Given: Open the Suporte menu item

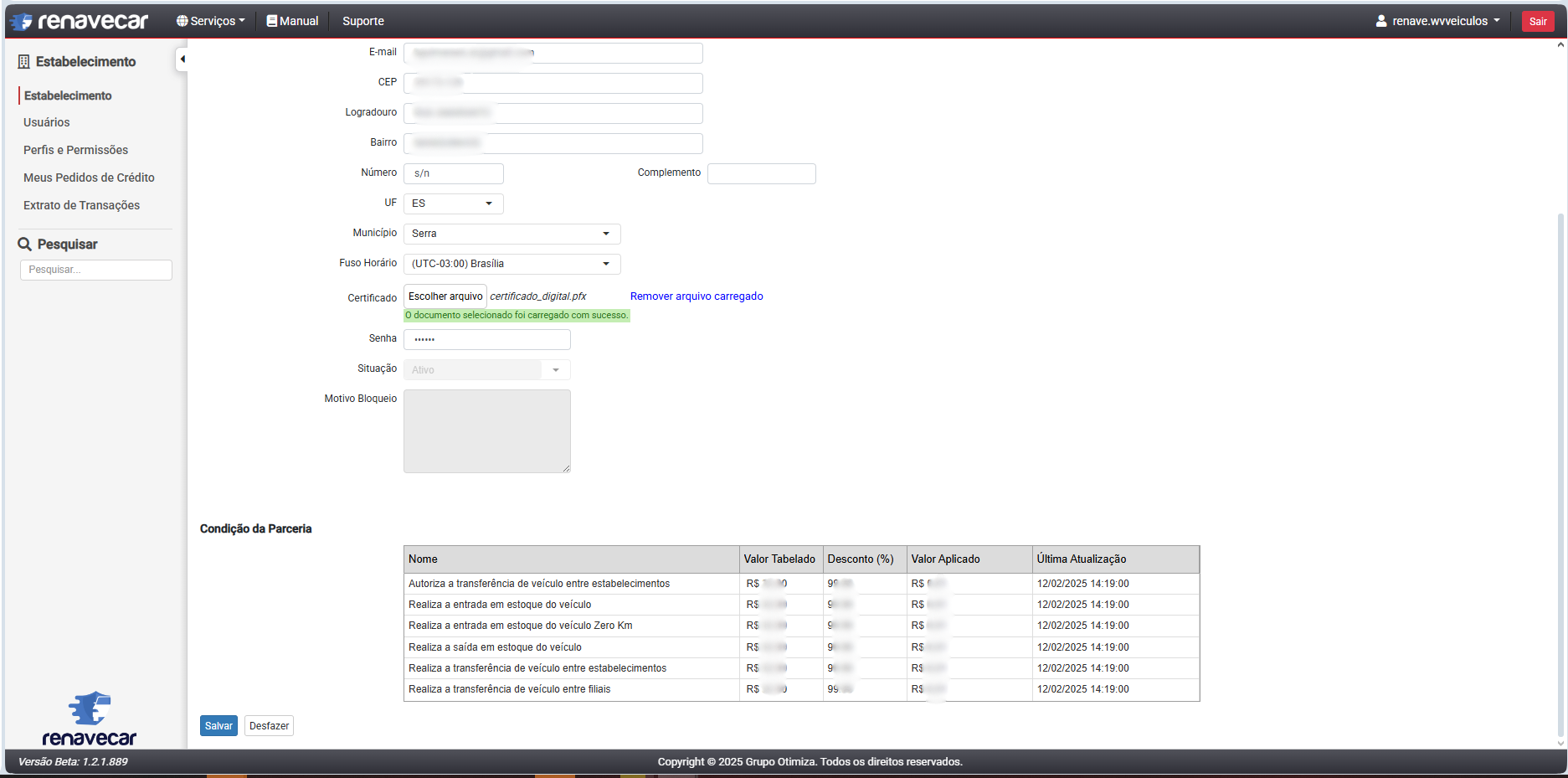Looking at the screenshot, I should tap(363, 21).
